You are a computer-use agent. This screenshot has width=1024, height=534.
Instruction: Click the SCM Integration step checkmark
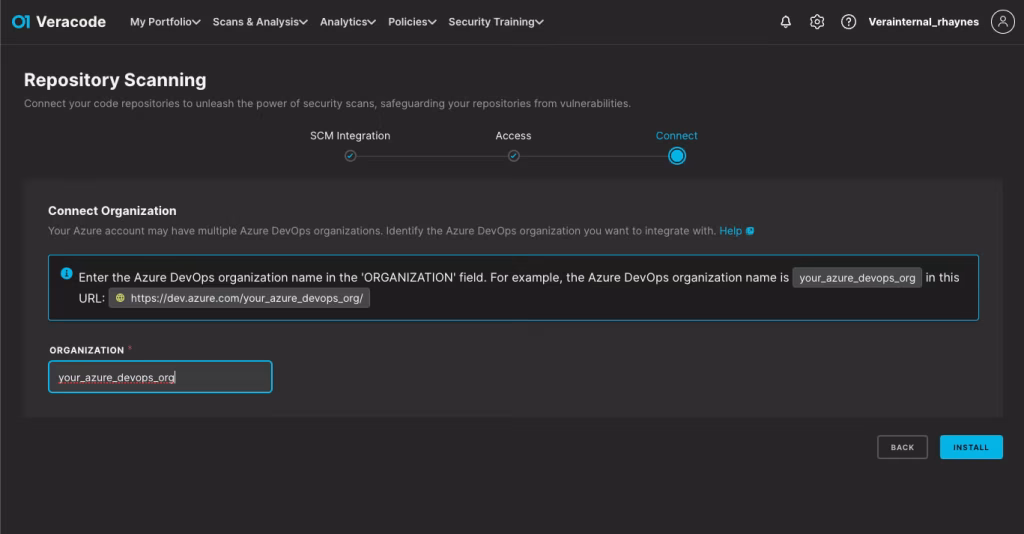[x=350, y=156]
